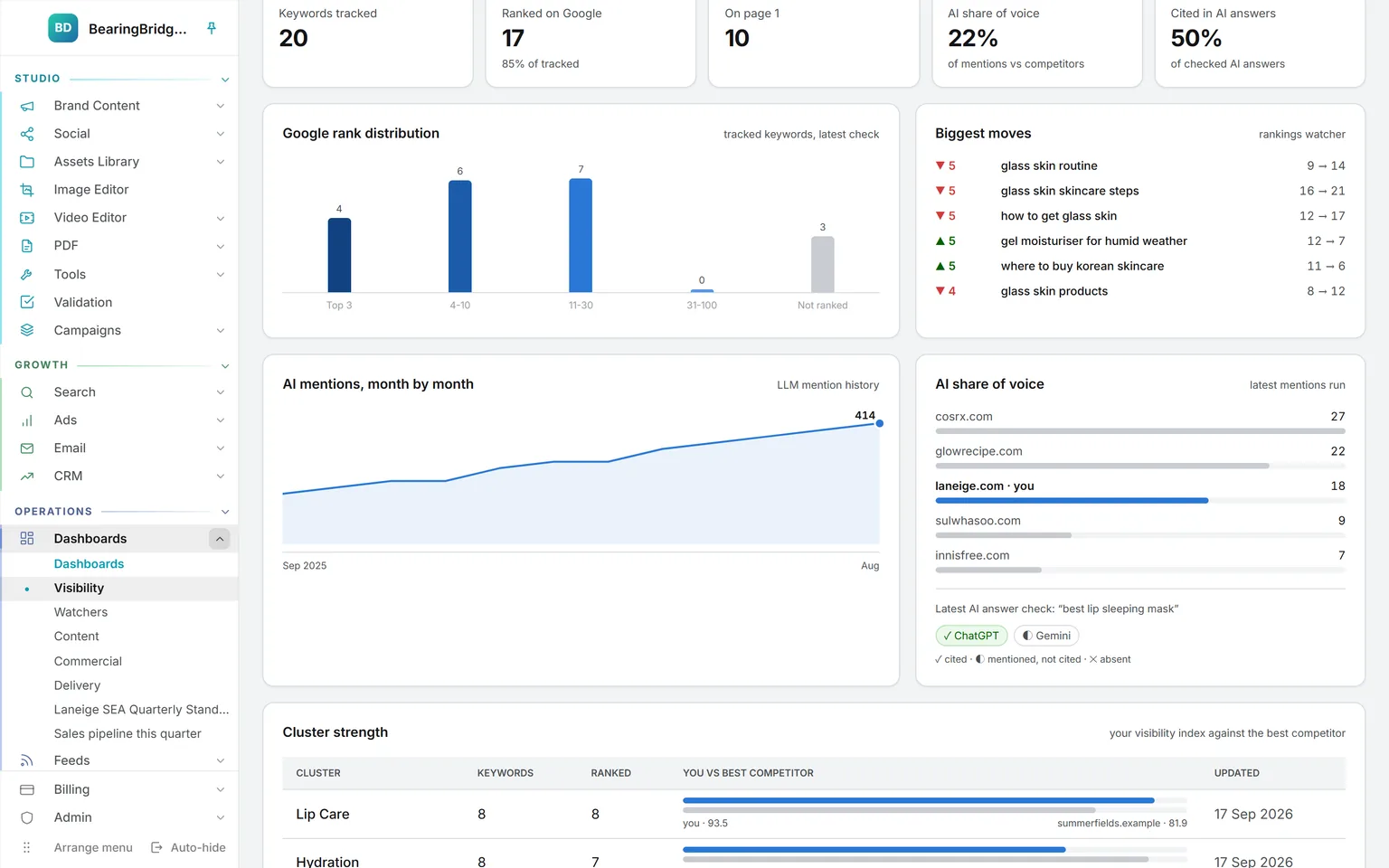Click the Brand Content megaphone icon

point(27,106)
